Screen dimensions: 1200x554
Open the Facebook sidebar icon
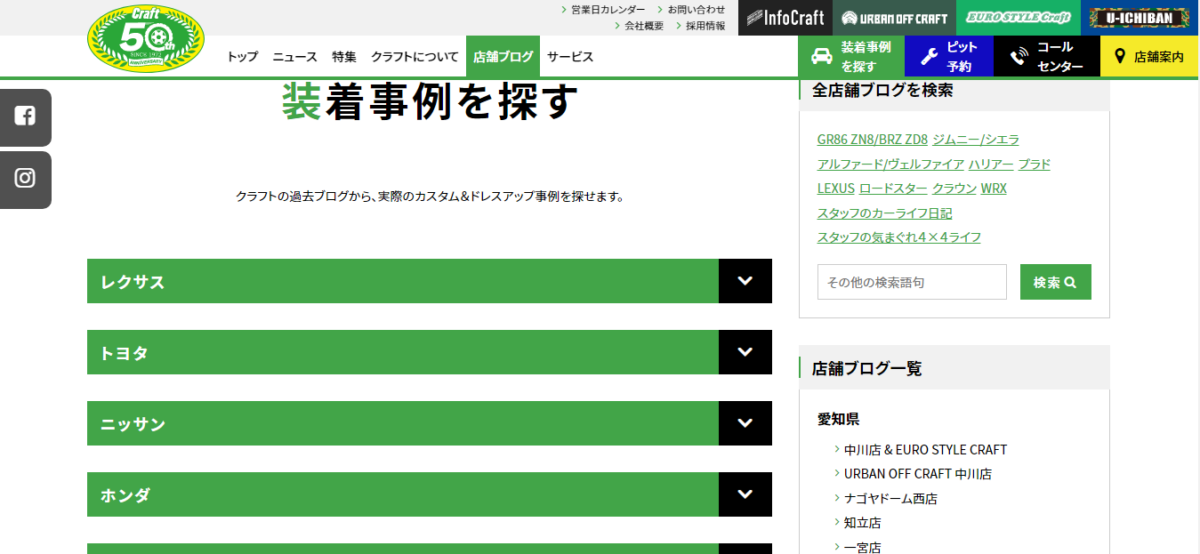[25, 116]
